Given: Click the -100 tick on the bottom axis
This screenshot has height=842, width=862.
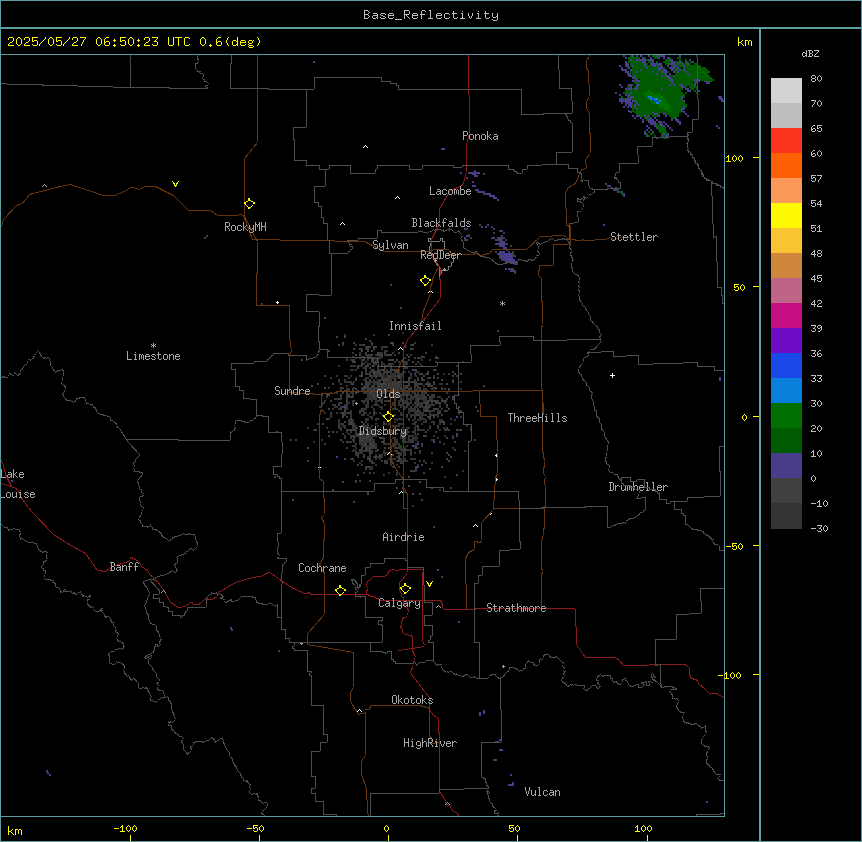Looking at the screenshot, I should [125, 828].
